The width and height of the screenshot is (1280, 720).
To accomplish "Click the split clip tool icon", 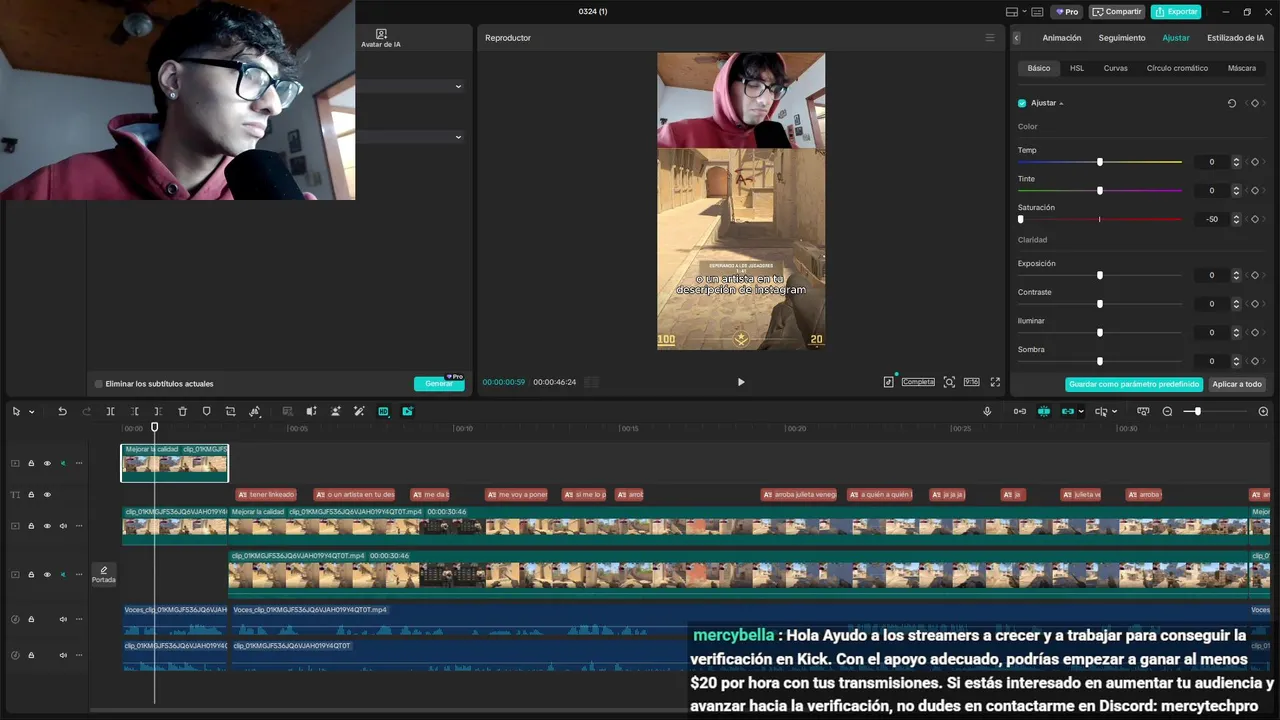I will [x=110, y=411].
